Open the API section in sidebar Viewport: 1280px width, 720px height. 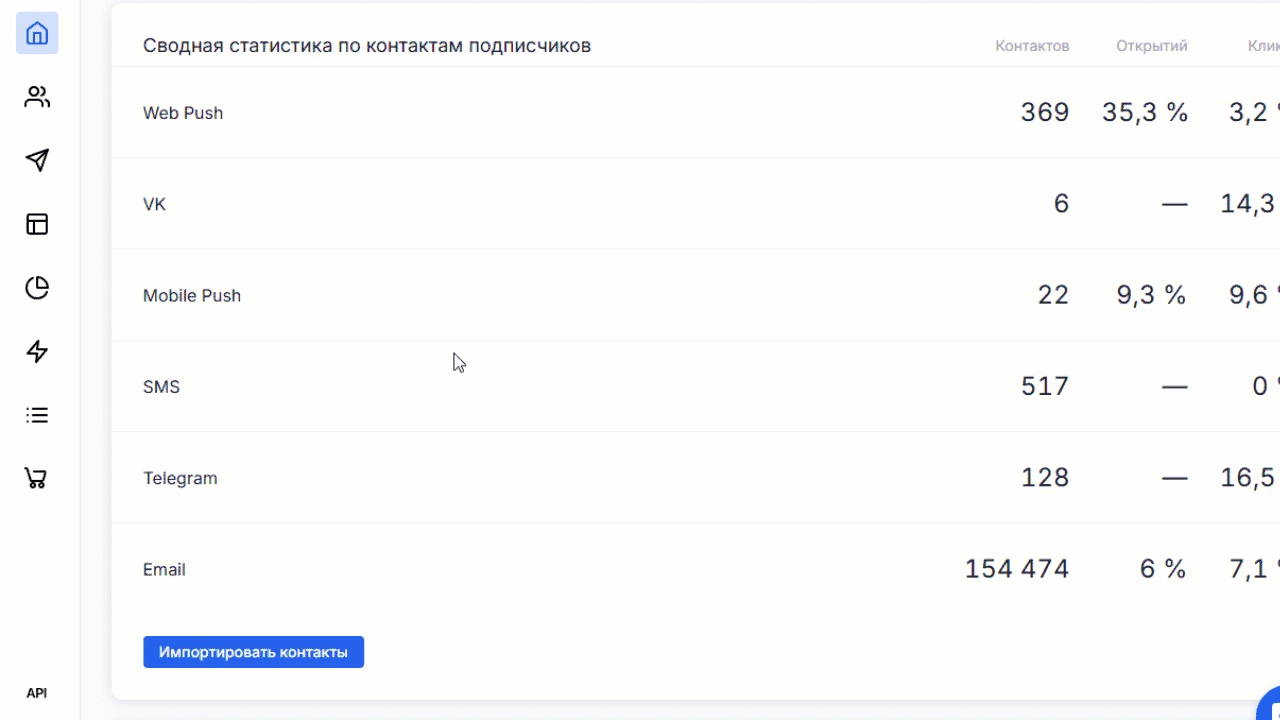(37, 692)
